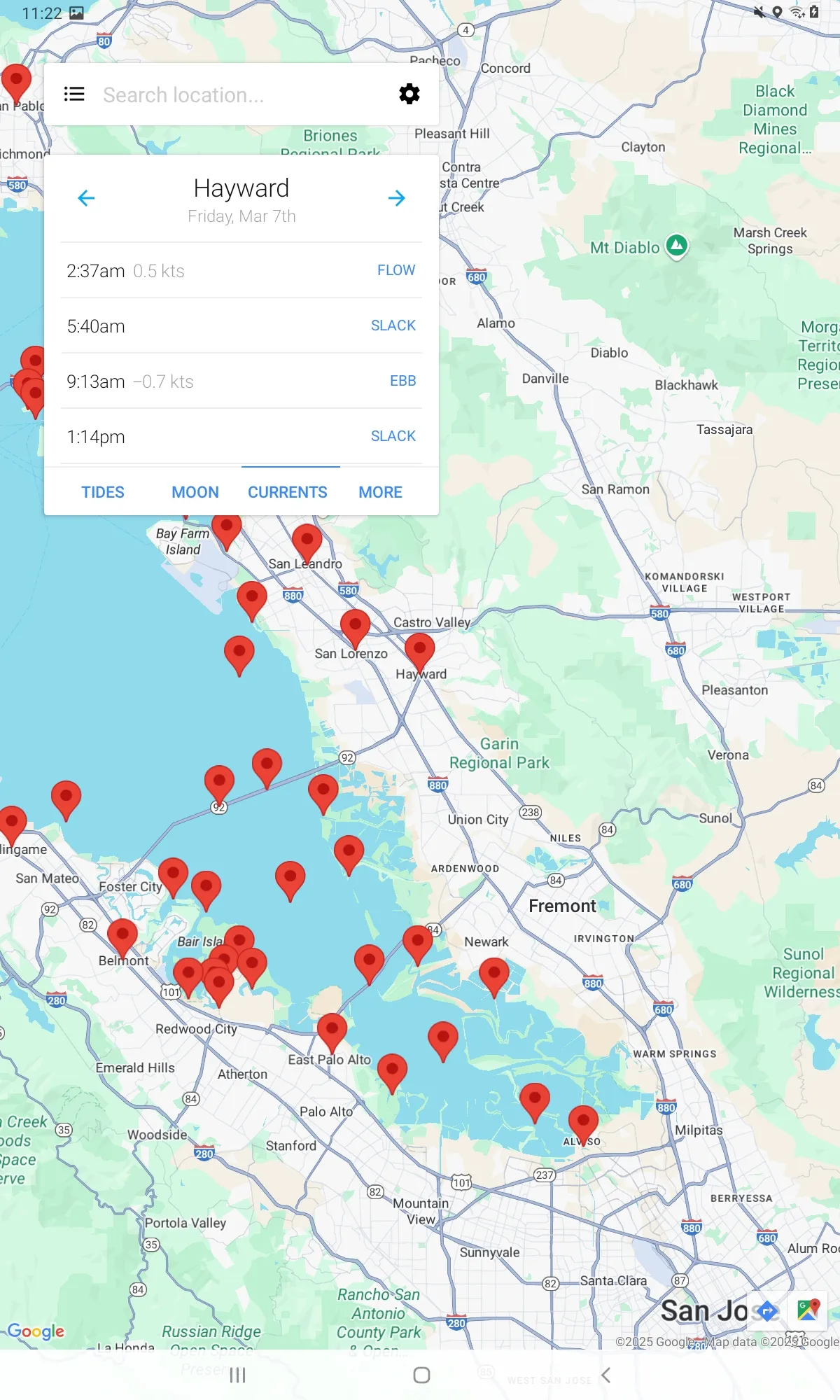Tap the red pin above East Palo Alto

pyautogui.click(x=332, y=1029)
